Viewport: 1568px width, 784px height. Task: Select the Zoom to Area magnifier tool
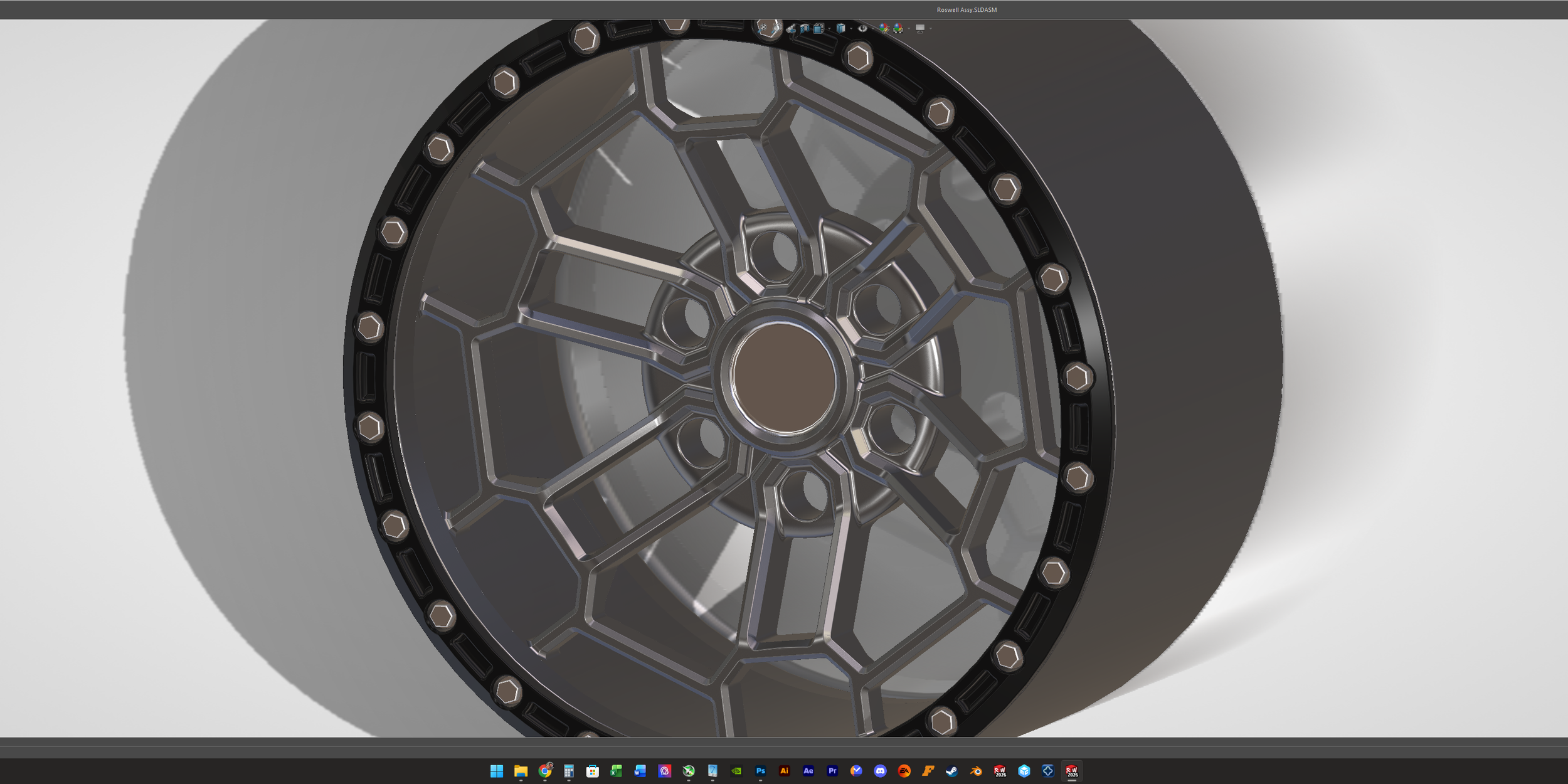tap(776, 28)
